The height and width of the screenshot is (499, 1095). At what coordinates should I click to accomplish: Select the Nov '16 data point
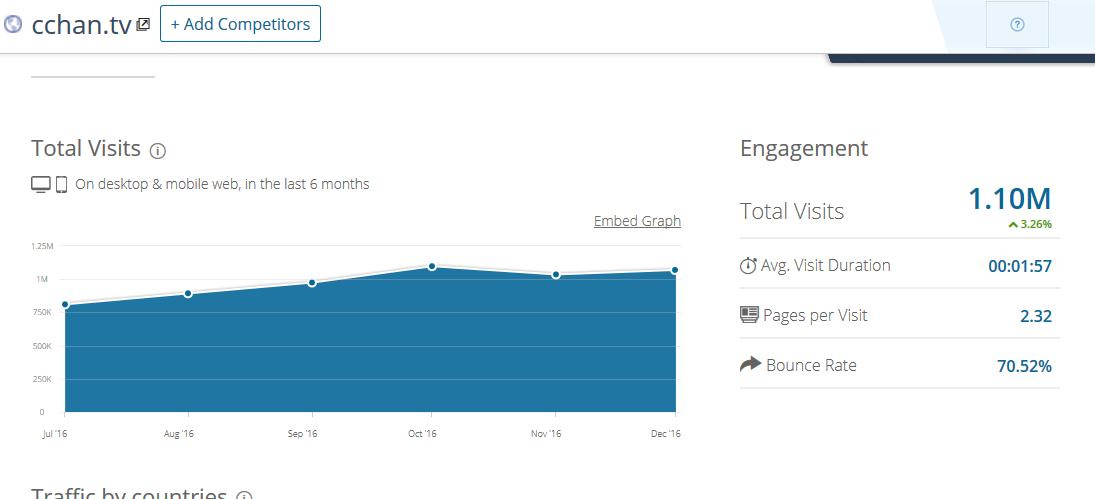556,275
